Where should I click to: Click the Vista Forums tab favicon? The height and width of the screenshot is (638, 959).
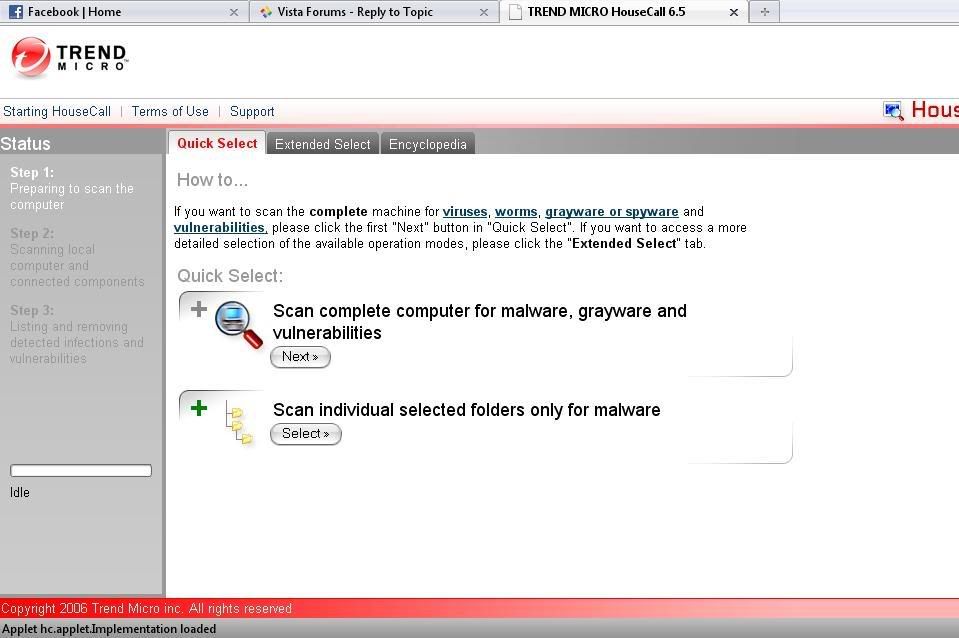tap(265, 12)
